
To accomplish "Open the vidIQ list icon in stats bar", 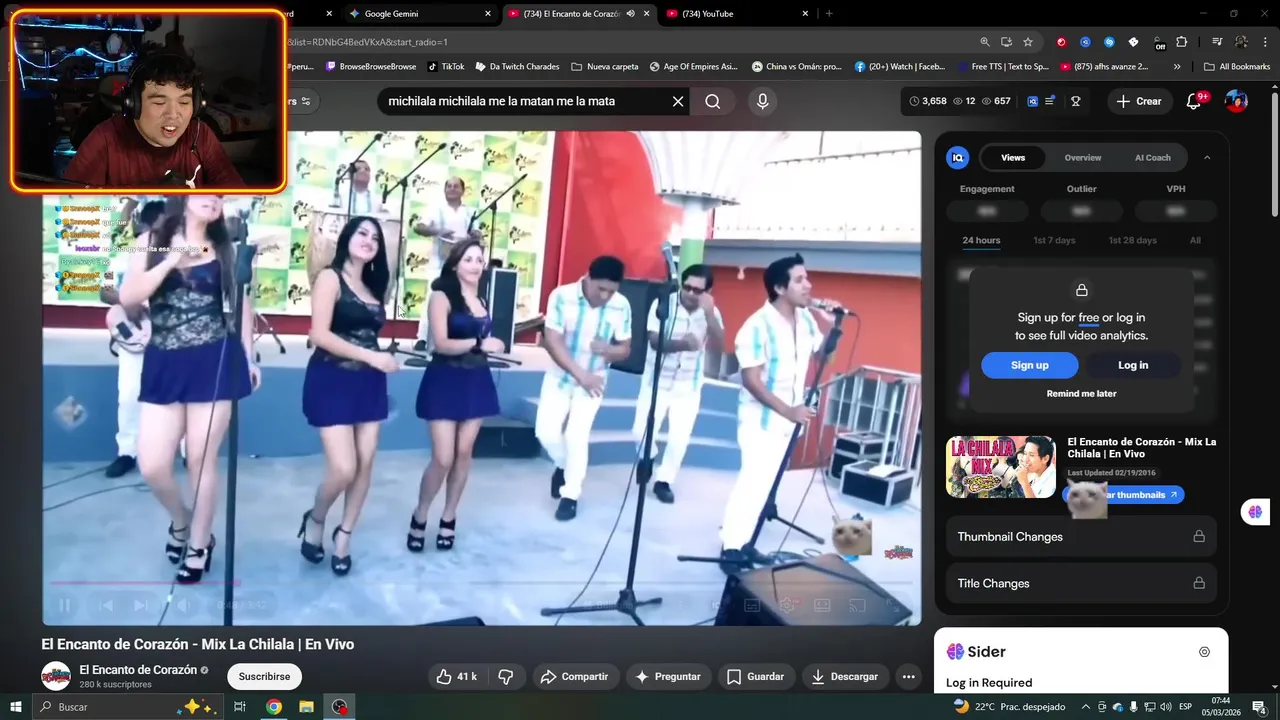I will tap(1050, 101).
